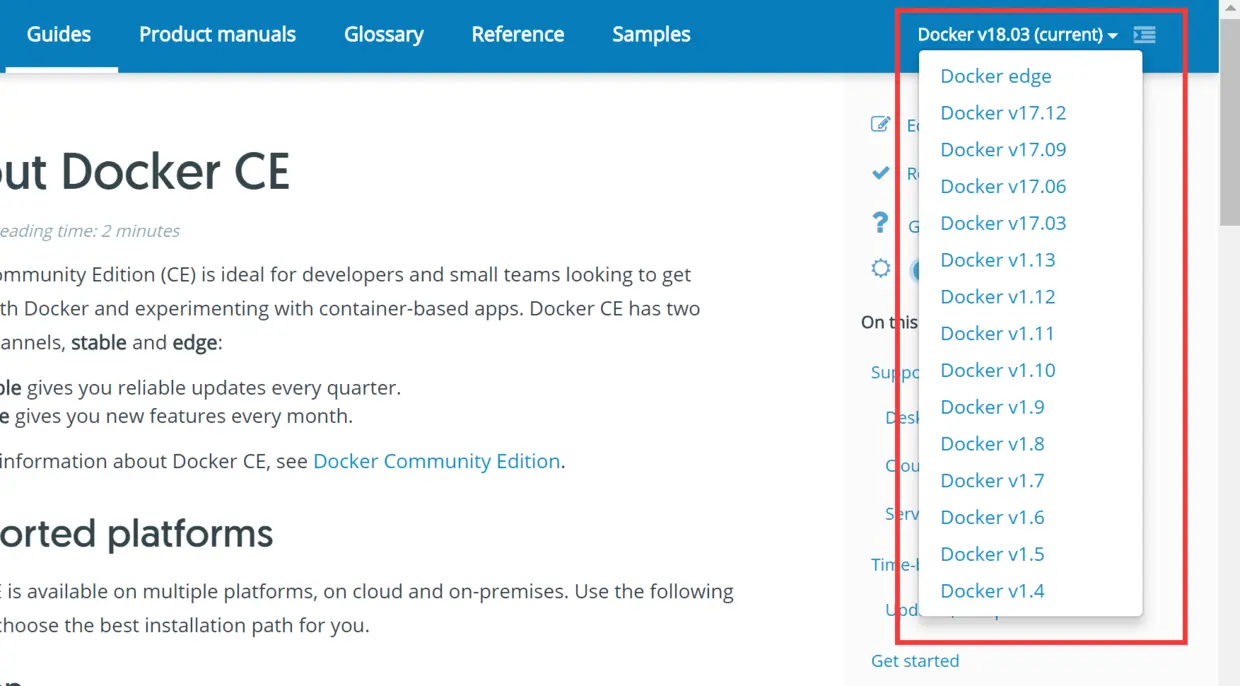1240x686 pixels.
Task: Pick Docker v1.10 in dropdown
Action: (x=998, y=371)
